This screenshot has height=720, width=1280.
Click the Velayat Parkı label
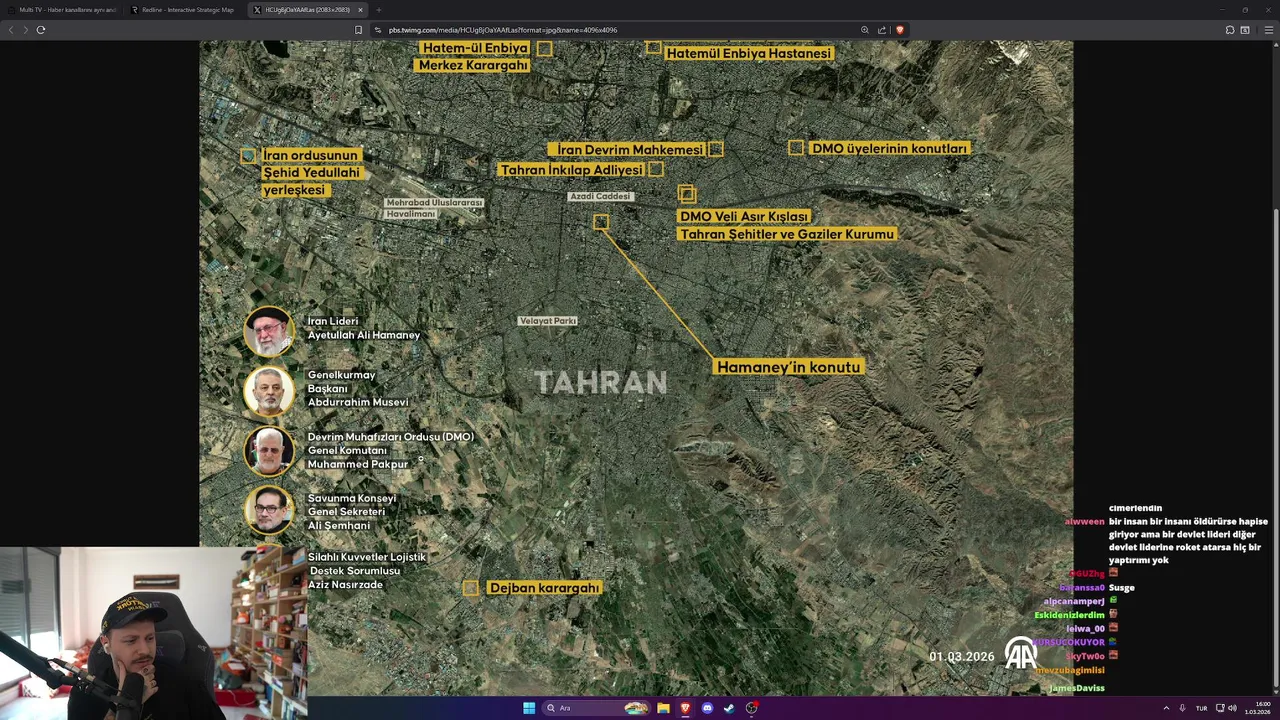(548, 321)
